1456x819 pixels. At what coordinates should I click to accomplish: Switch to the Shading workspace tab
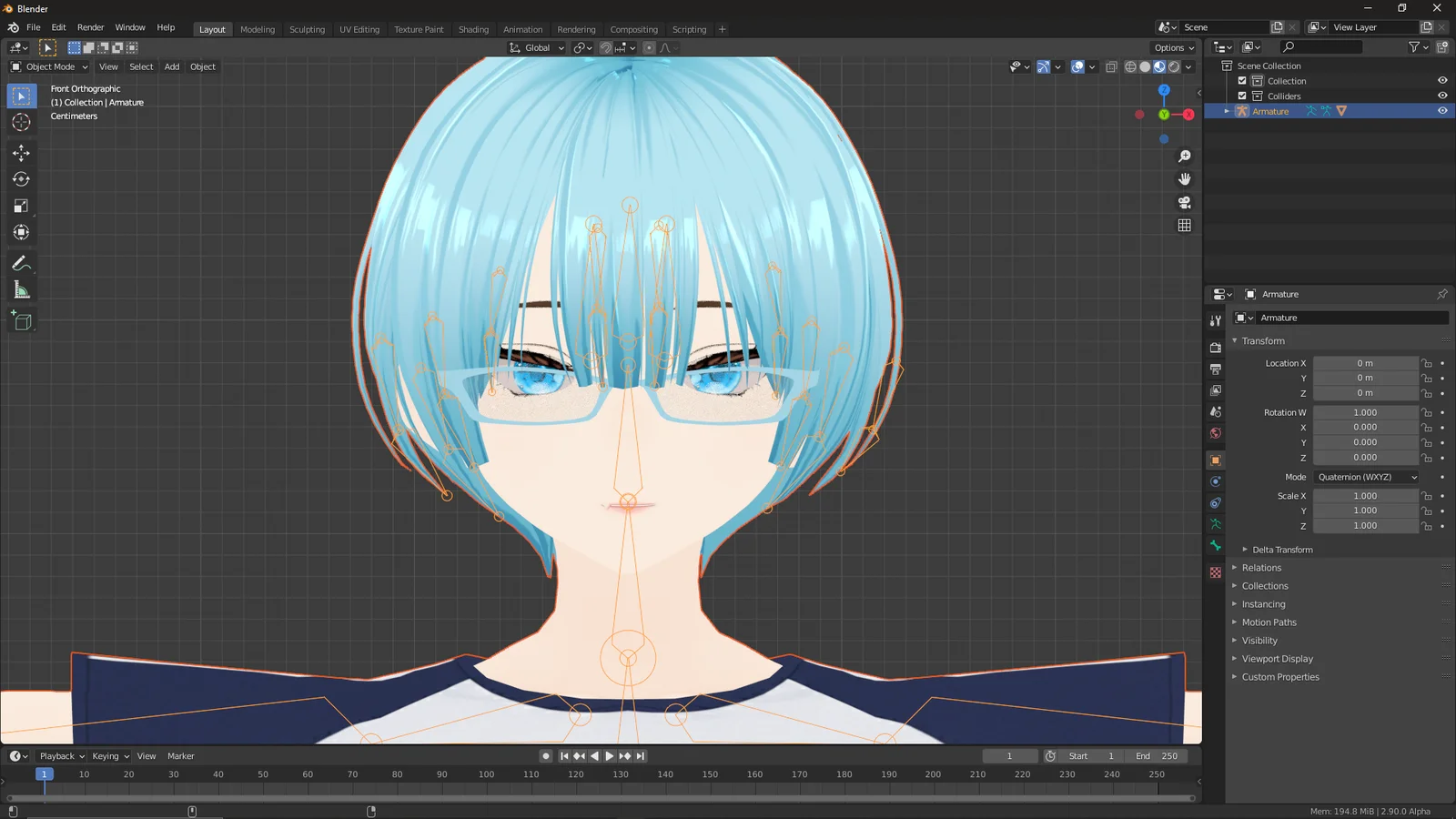pyautogui.click(x=473, y=29)
